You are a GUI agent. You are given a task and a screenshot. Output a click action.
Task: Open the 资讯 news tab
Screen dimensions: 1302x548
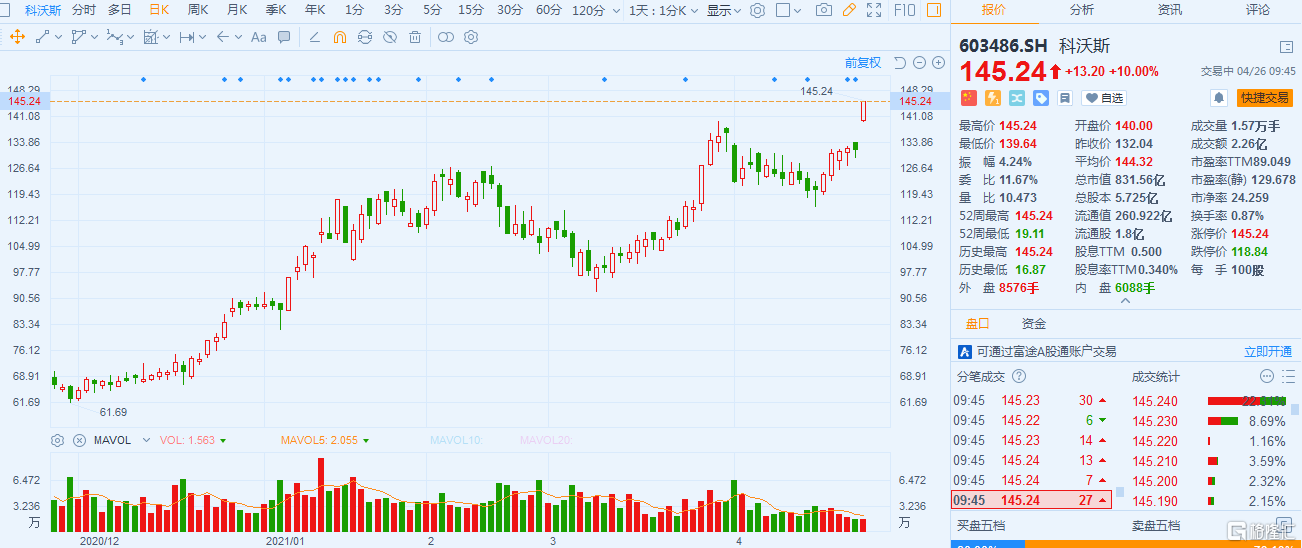tap(1170, 10)
